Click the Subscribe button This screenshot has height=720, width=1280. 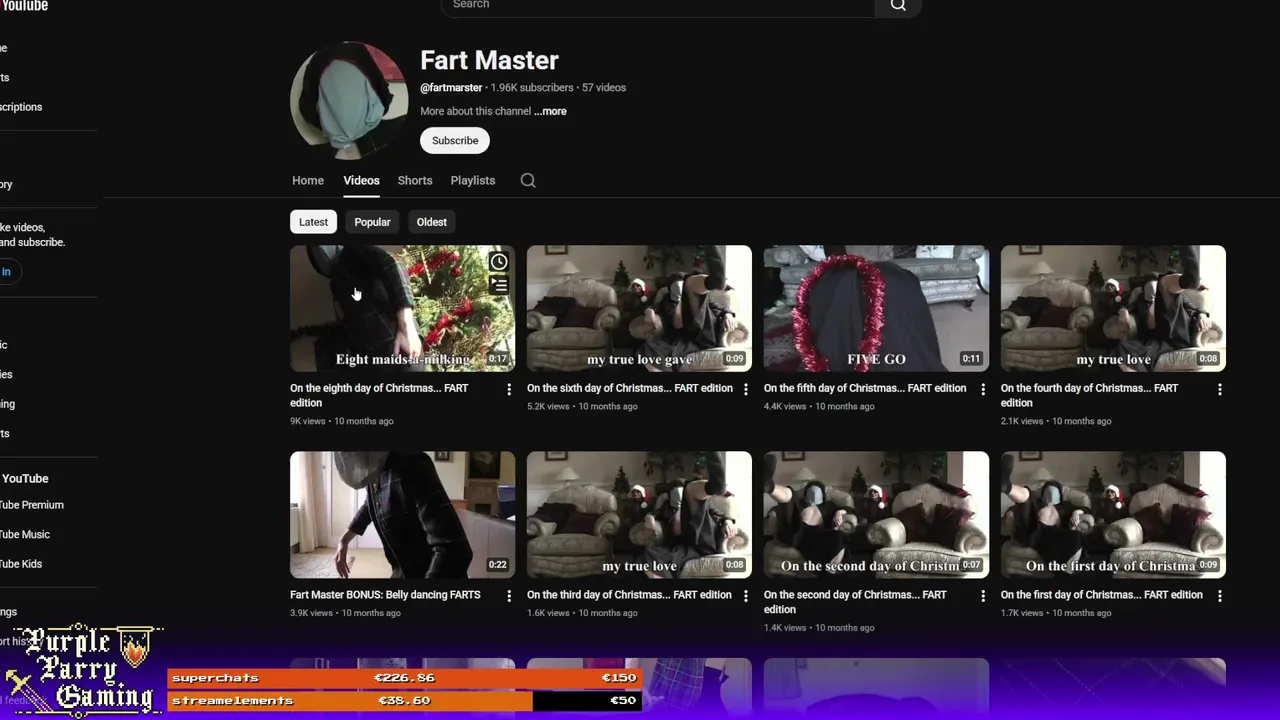[455, 141]
